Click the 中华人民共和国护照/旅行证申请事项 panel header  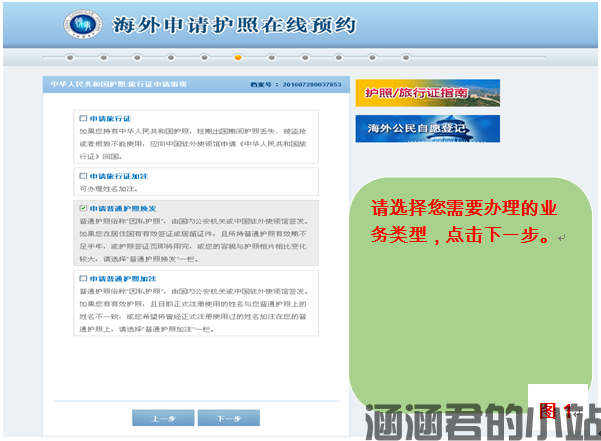coord(118,84)
